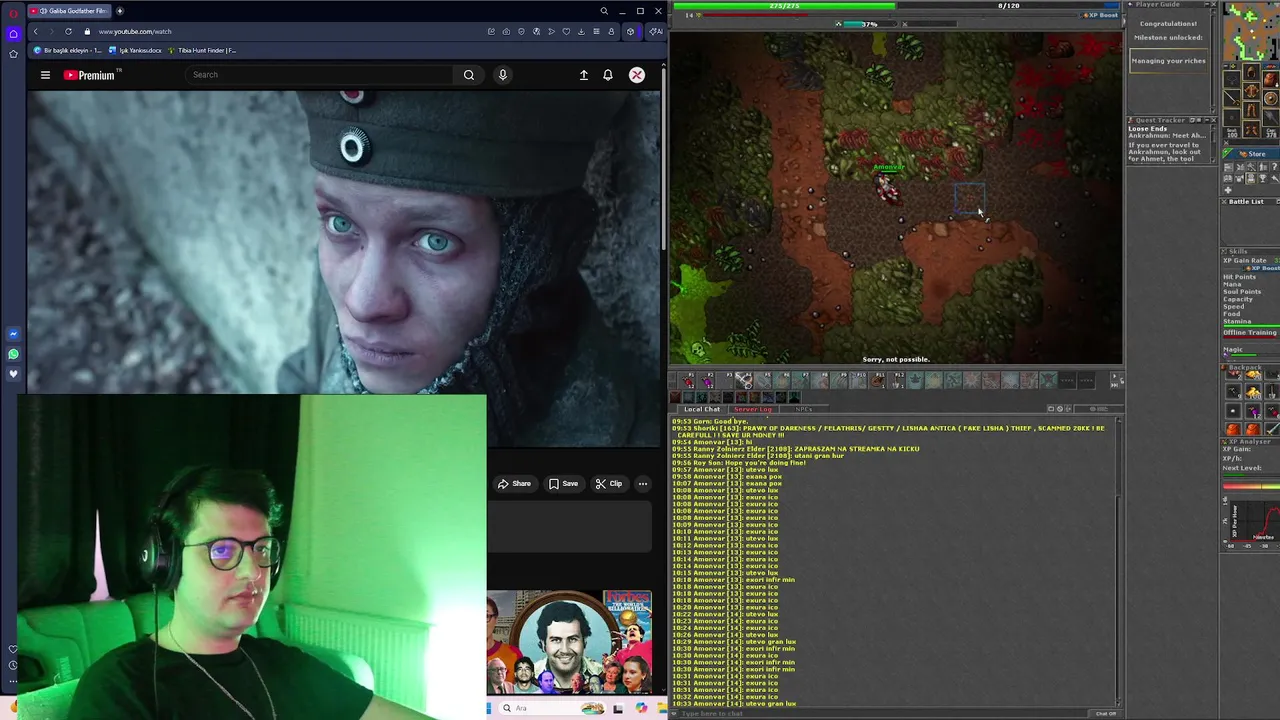Close the Player Guide panel
This screenshot has width=1280, height=720.
click(1212, 5)
